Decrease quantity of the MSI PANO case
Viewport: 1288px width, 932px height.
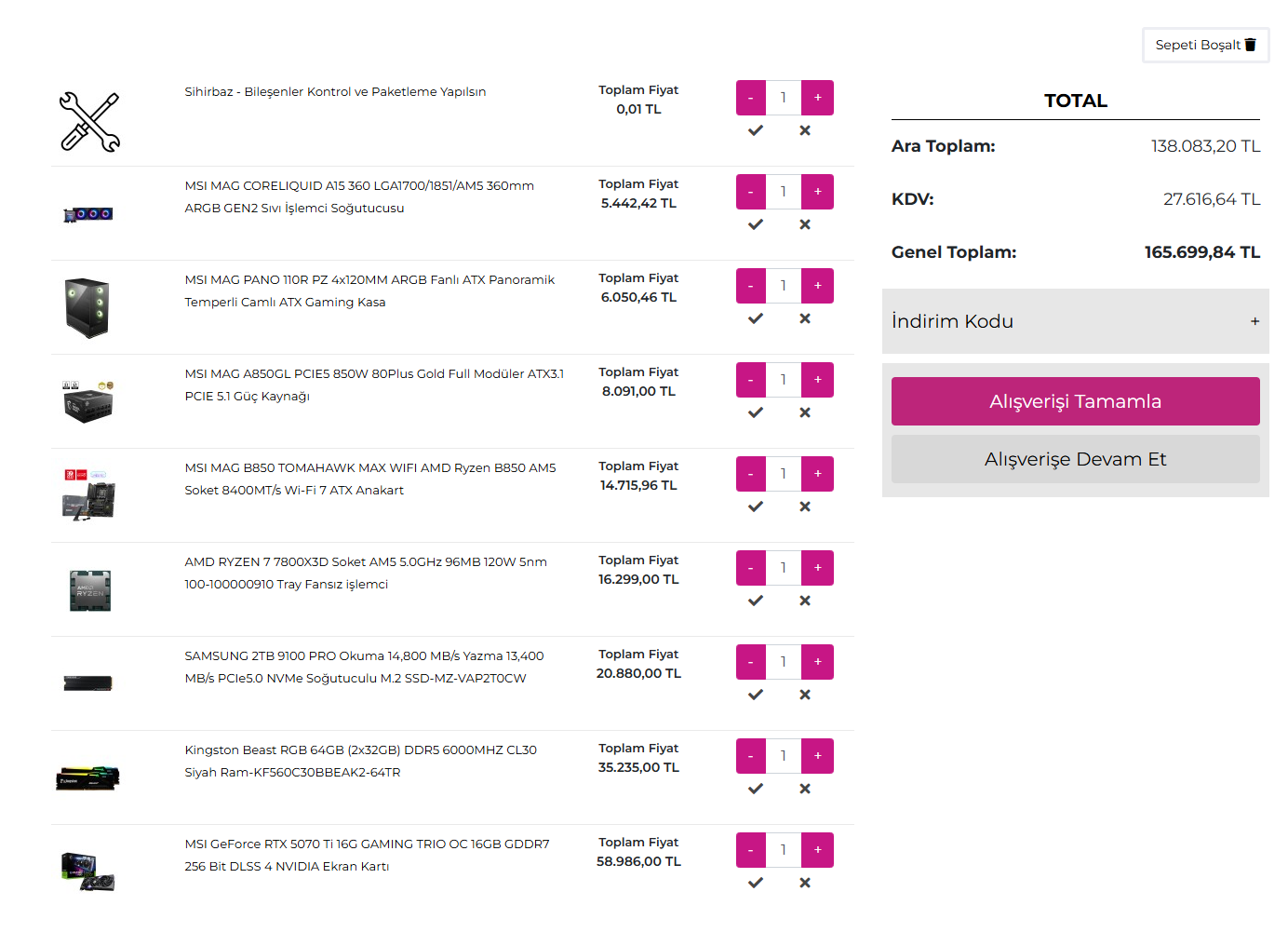click(x=751, y=286)
